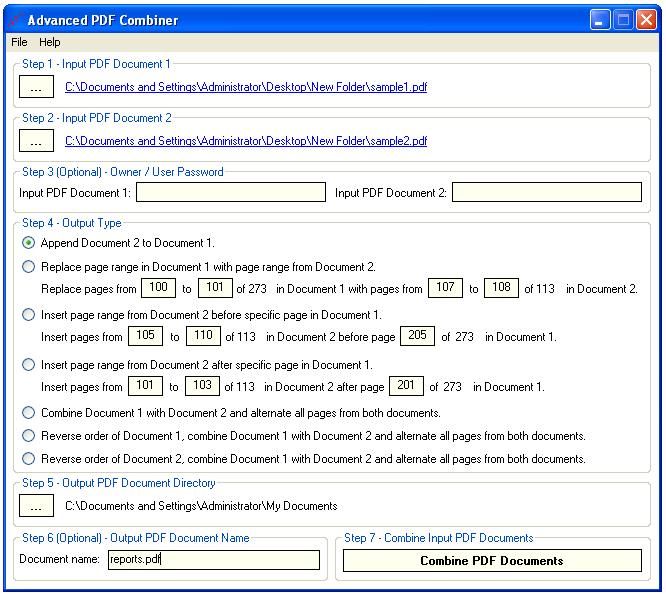Minimize the Advanced PDF Combiner window
The height and width of the screenshot is (596, 666).
pos(600,20)
